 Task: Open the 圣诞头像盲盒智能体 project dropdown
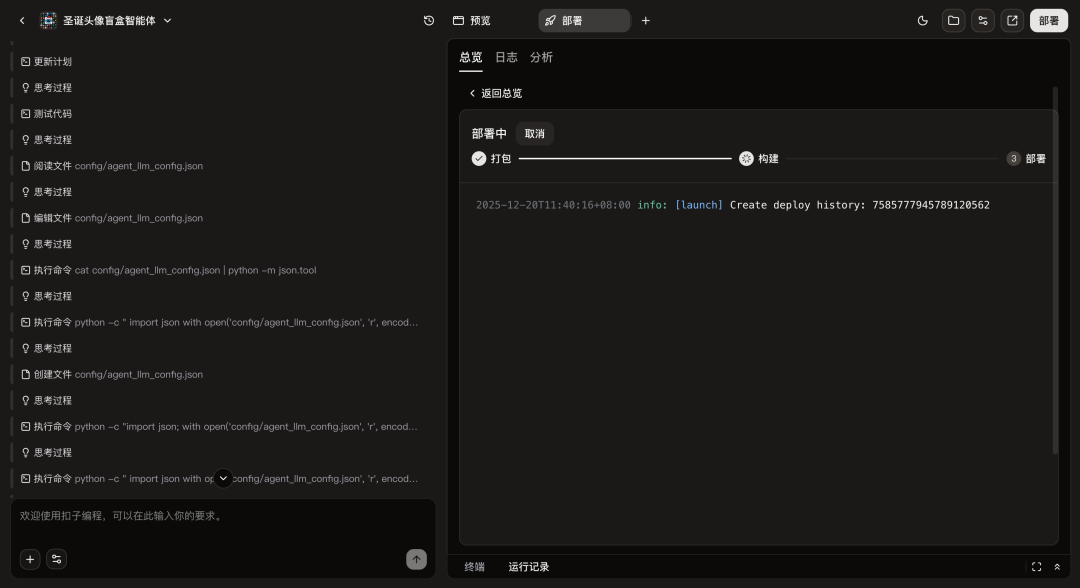[x=116, y=20]
